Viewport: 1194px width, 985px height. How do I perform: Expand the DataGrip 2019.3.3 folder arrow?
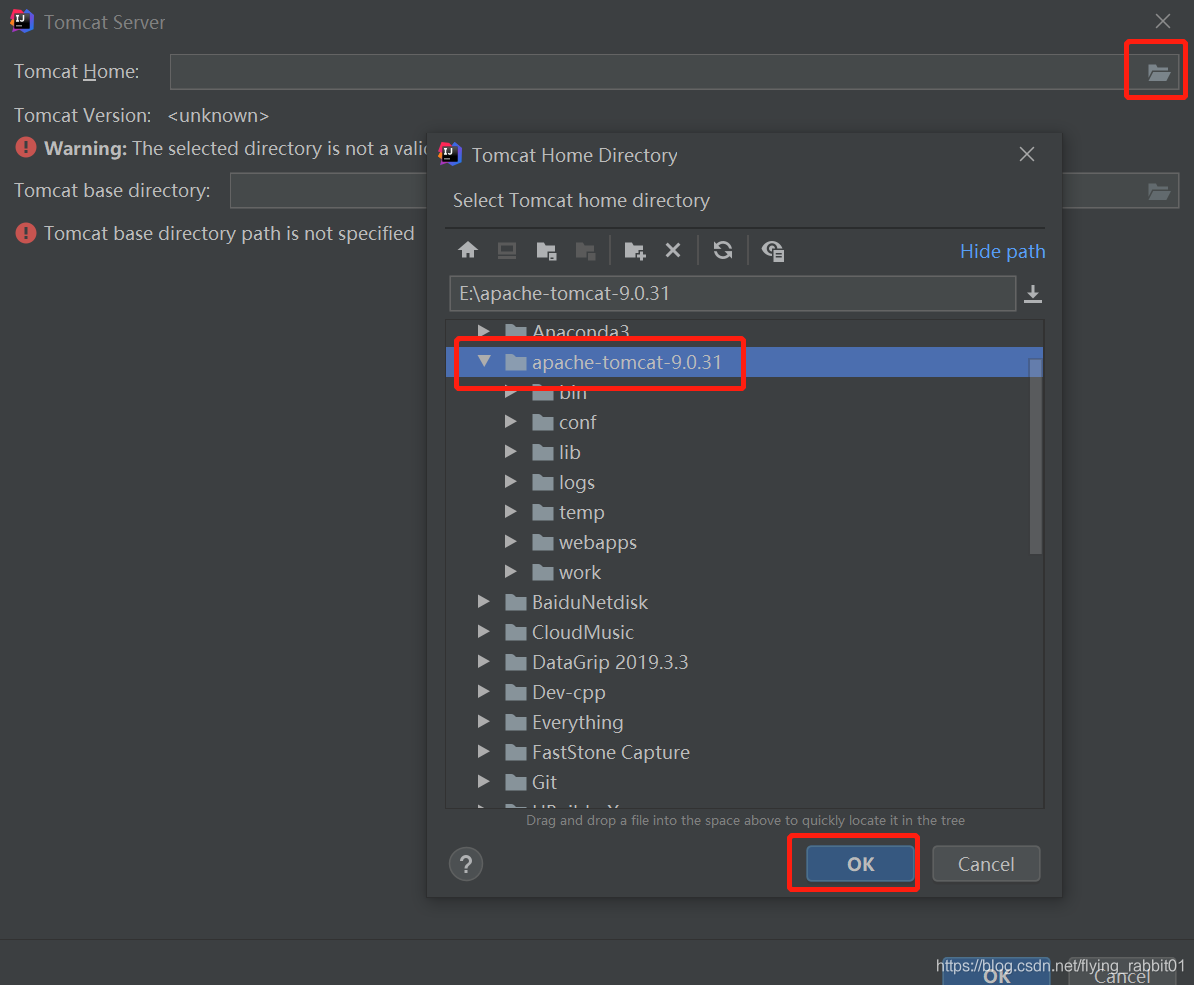(484, 661)
